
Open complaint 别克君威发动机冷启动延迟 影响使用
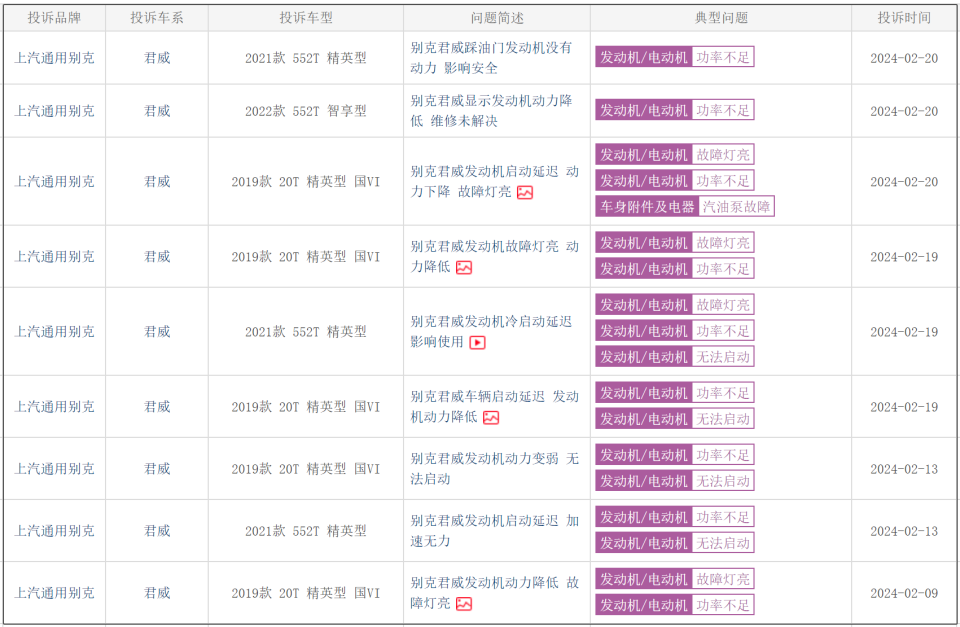point(491,332)
